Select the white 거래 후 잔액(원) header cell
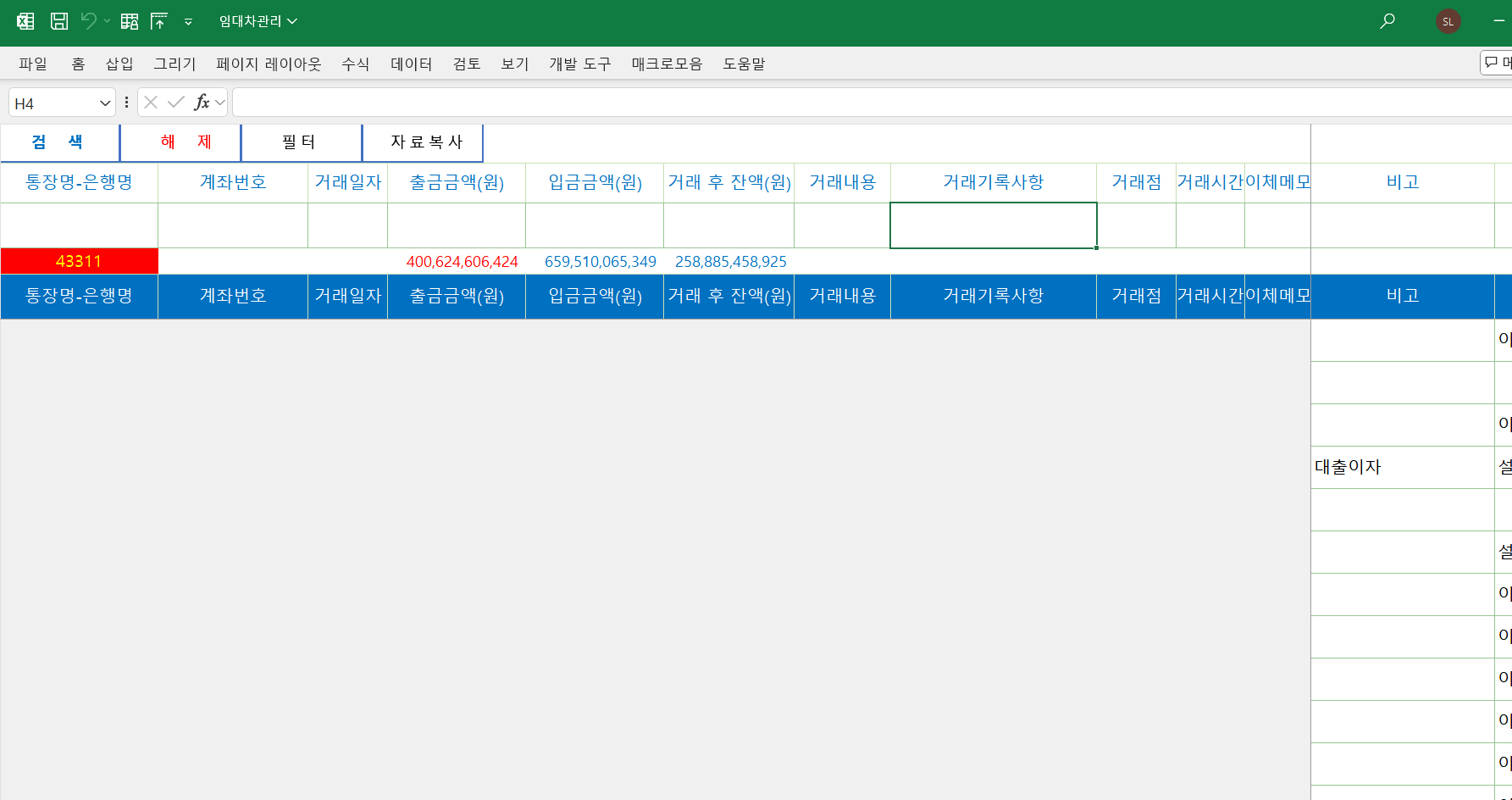The height and width of the screenshot is (800, 1512). click(729, 182)
